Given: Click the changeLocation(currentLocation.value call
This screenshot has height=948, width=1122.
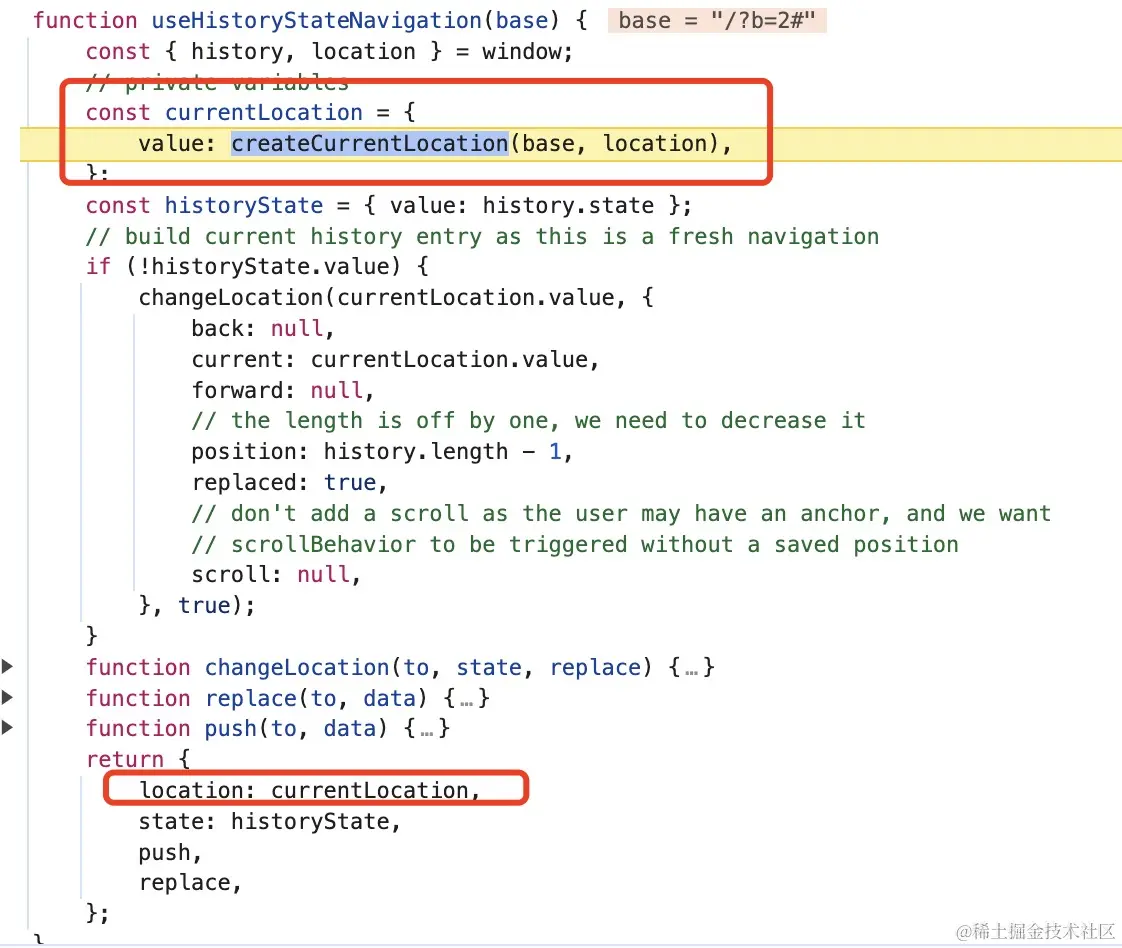Looking at the screenshot, I should point(396,298).
